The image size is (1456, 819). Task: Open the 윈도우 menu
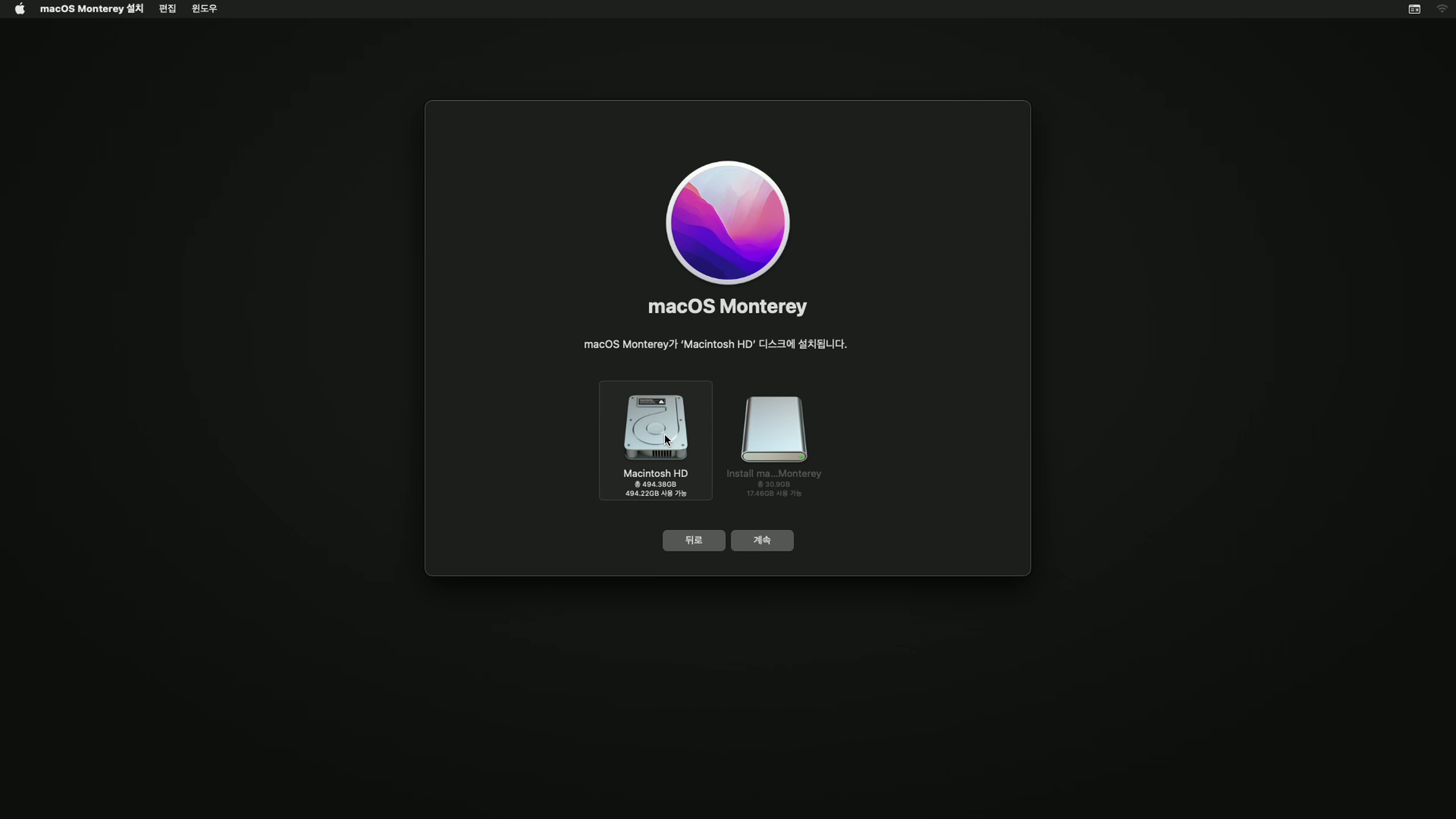(204, 9)
